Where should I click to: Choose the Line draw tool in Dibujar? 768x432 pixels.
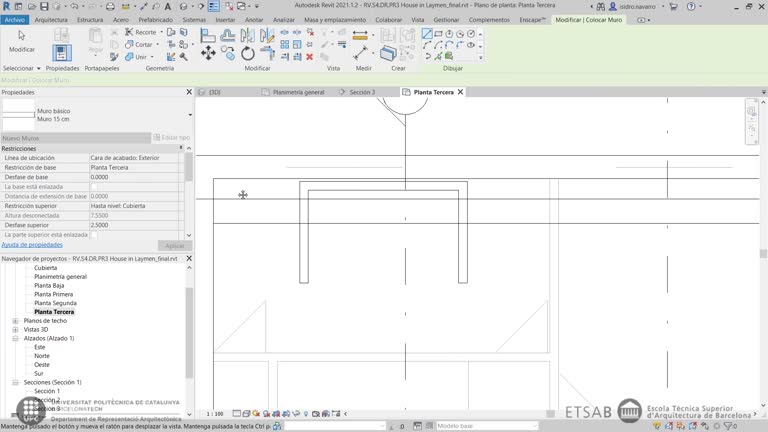[427, 33]
